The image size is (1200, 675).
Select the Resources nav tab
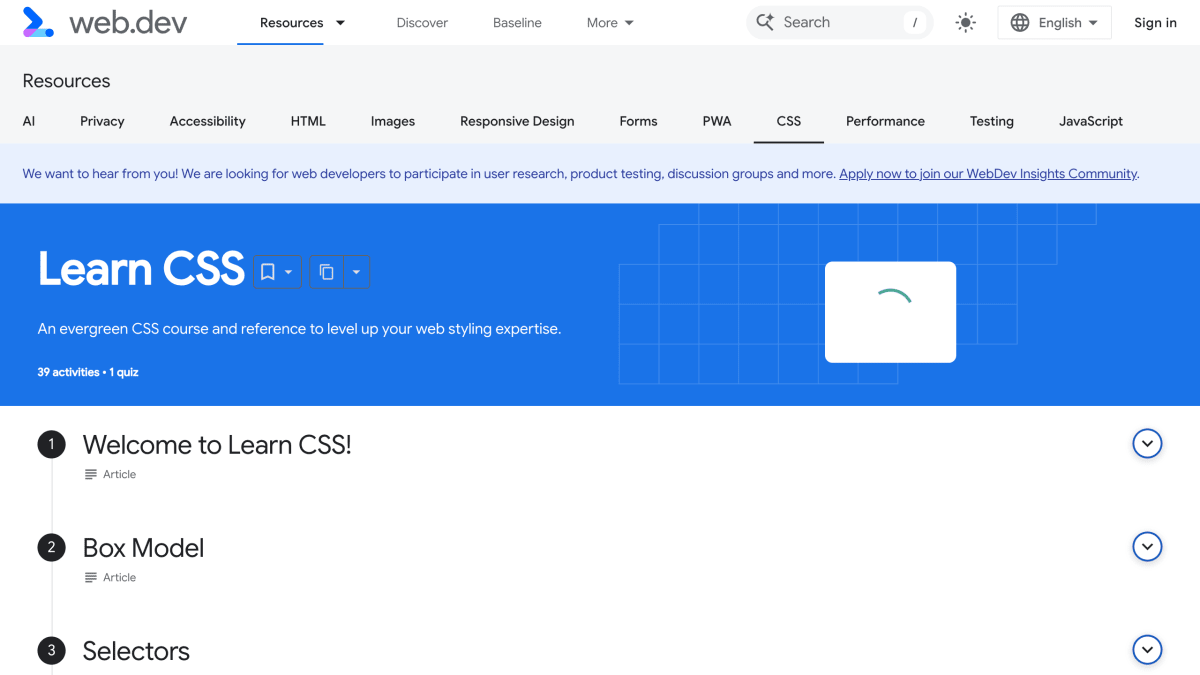click(291, 22)
